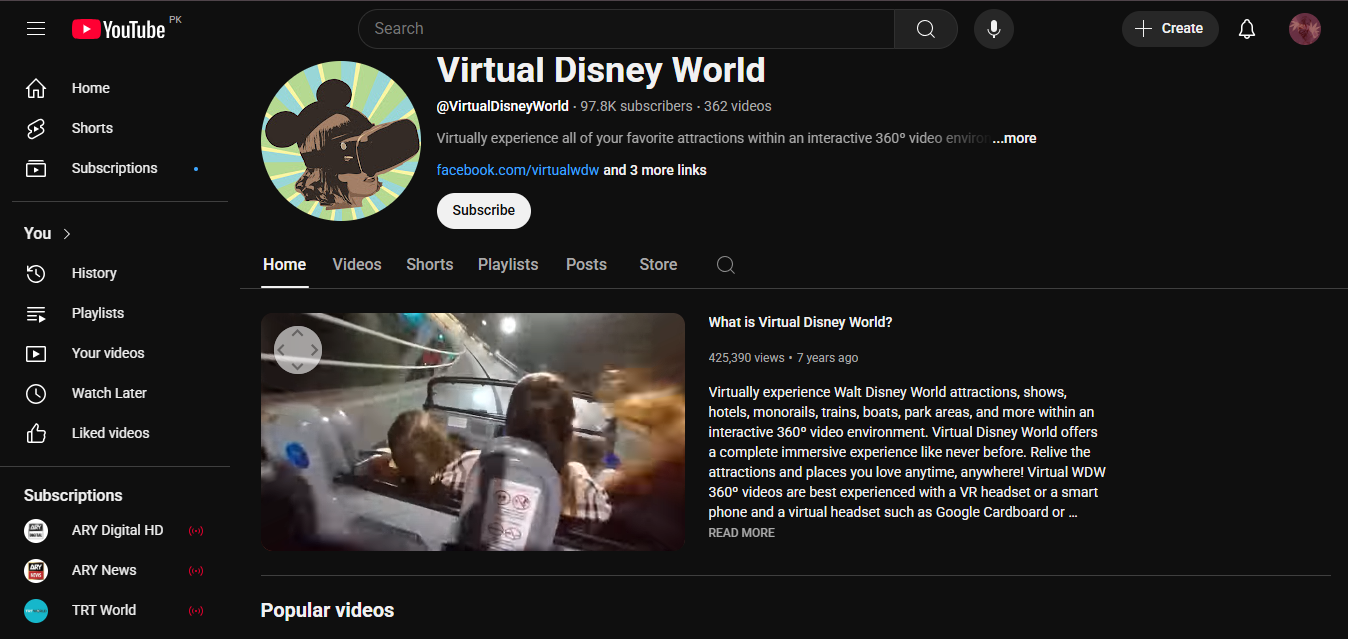Select Shorts in the sidebar

point(91,128)
